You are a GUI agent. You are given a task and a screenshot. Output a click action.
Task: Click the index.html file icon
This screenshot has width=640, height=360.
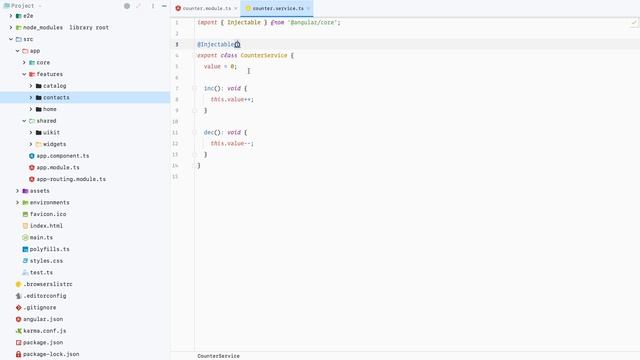(x=25, y=226)
